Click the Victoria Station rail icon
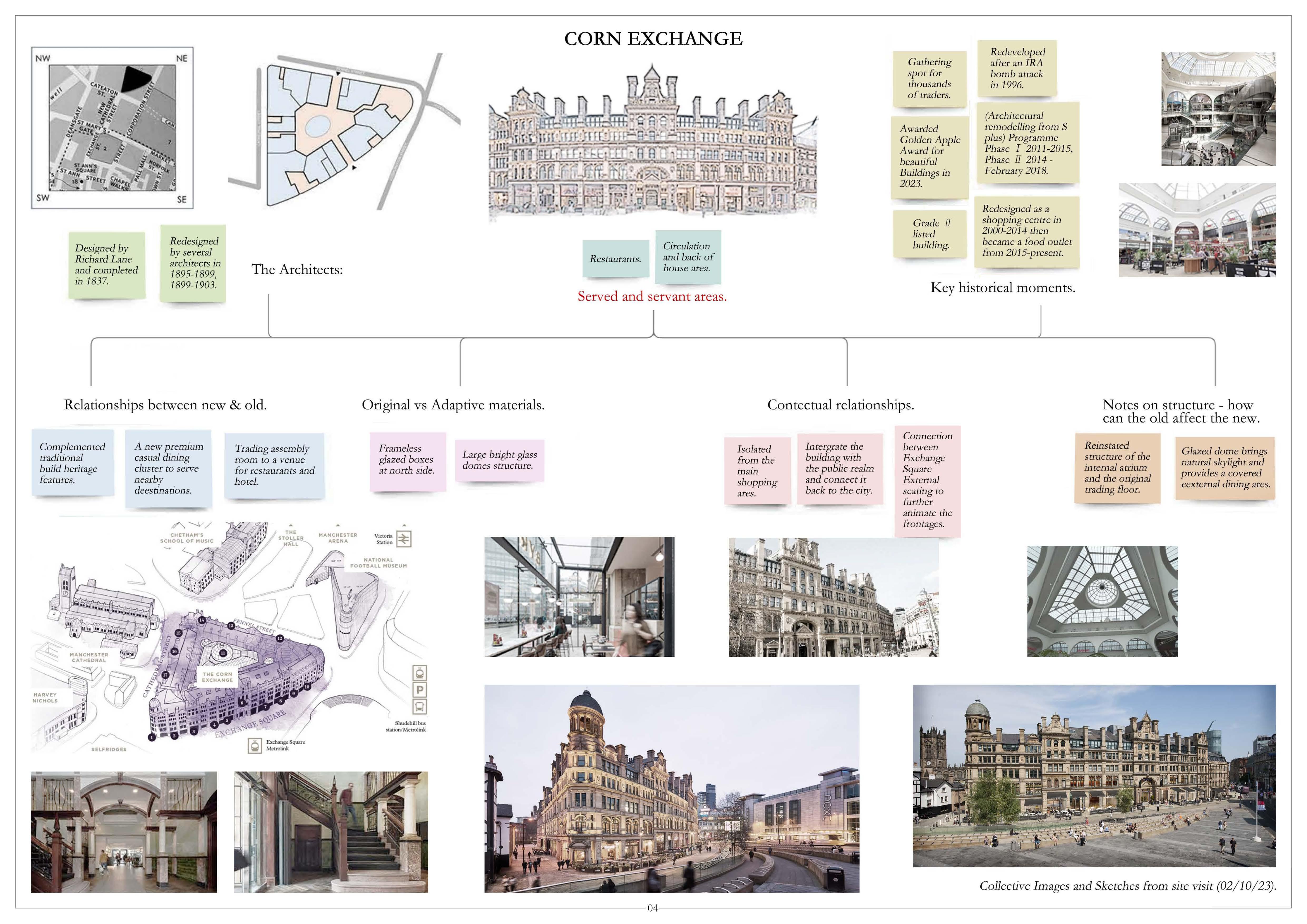This screenshot has height=924, width=1307. [404, 539]
